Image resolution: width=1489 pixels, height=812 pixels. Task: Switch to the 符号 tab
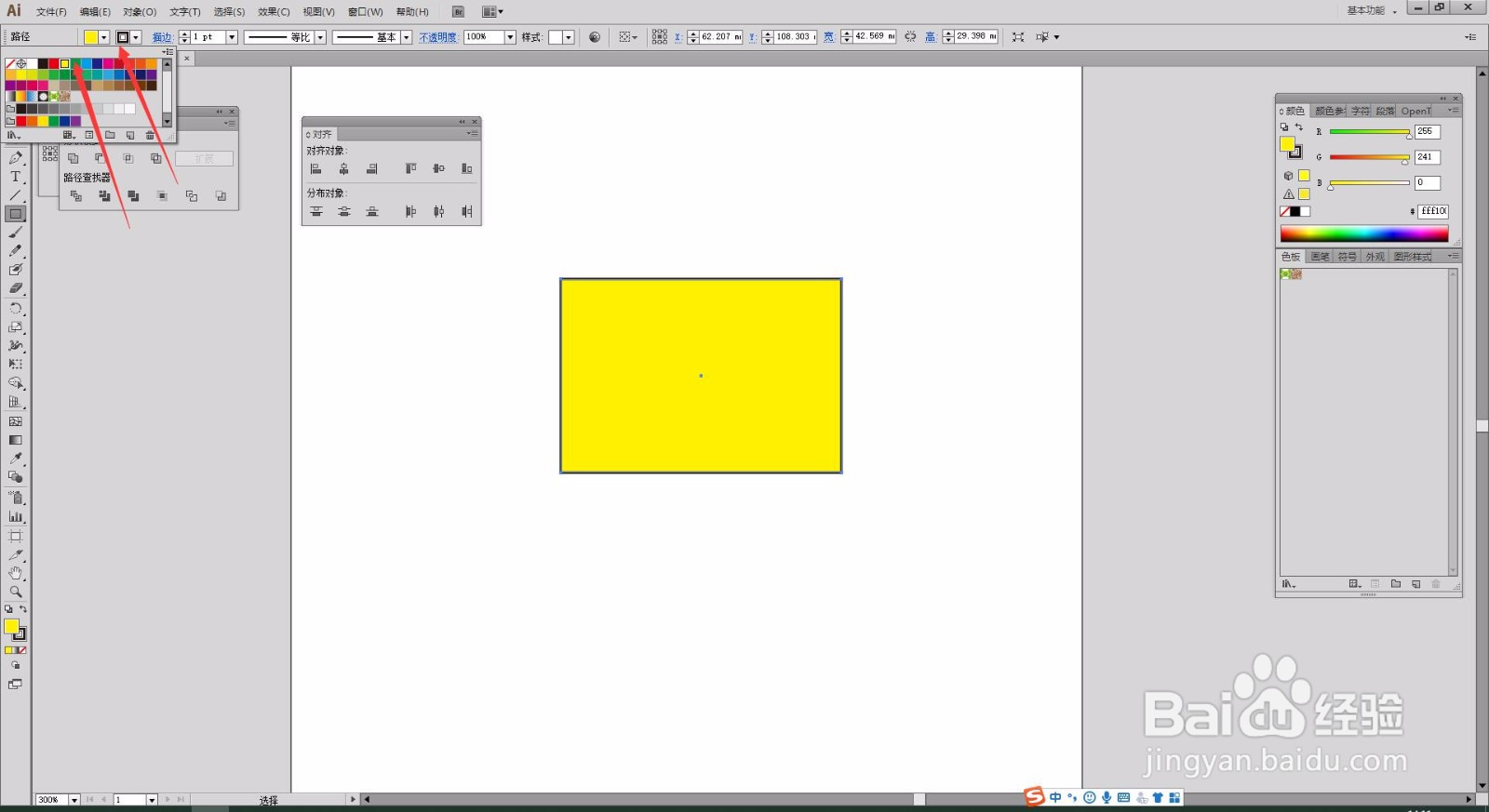(x=1347, y=257)
